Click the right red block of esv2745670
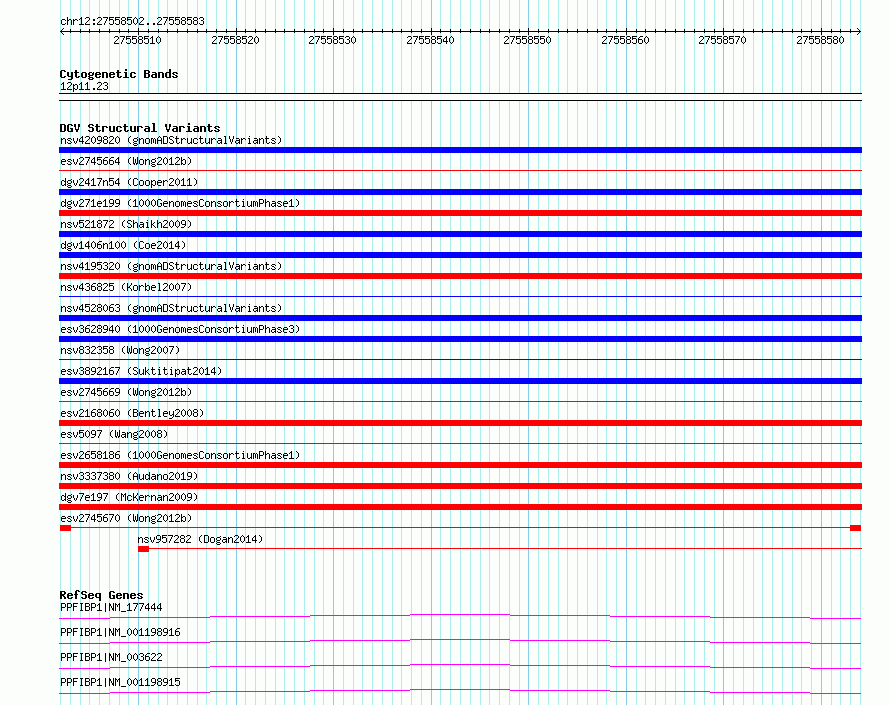The image size is (890, 705). 855,528
